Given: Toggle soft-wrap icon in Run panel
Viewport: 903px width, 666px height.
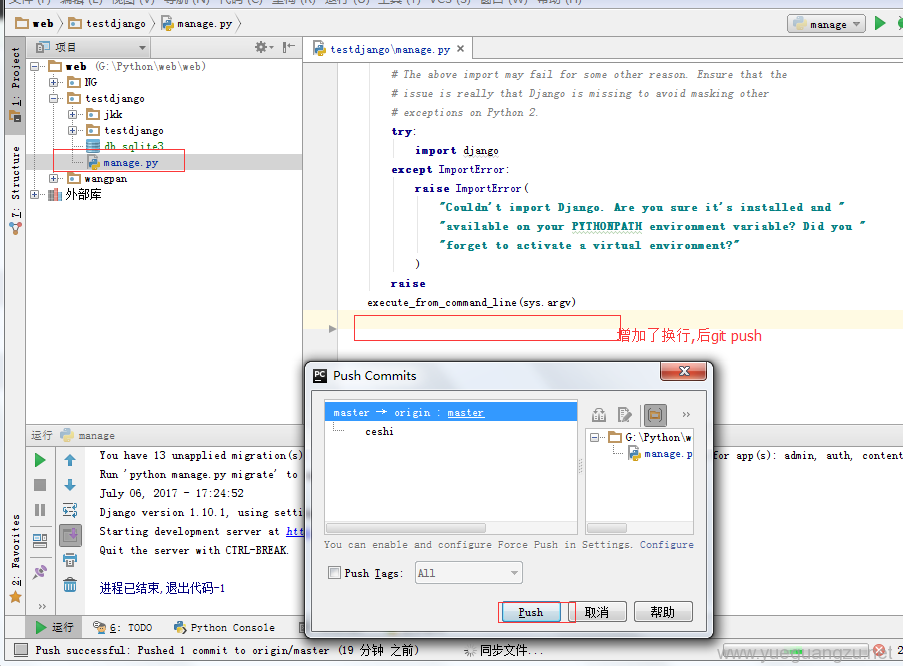Looking at the screenshot, I should point(70,510).
